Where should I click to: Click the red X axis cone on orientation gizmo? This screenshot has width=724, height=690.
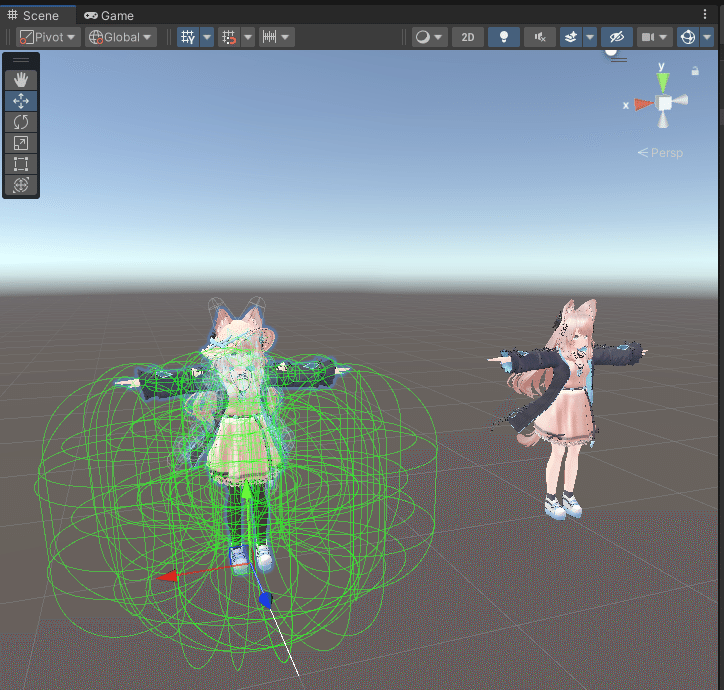(644, 104)
